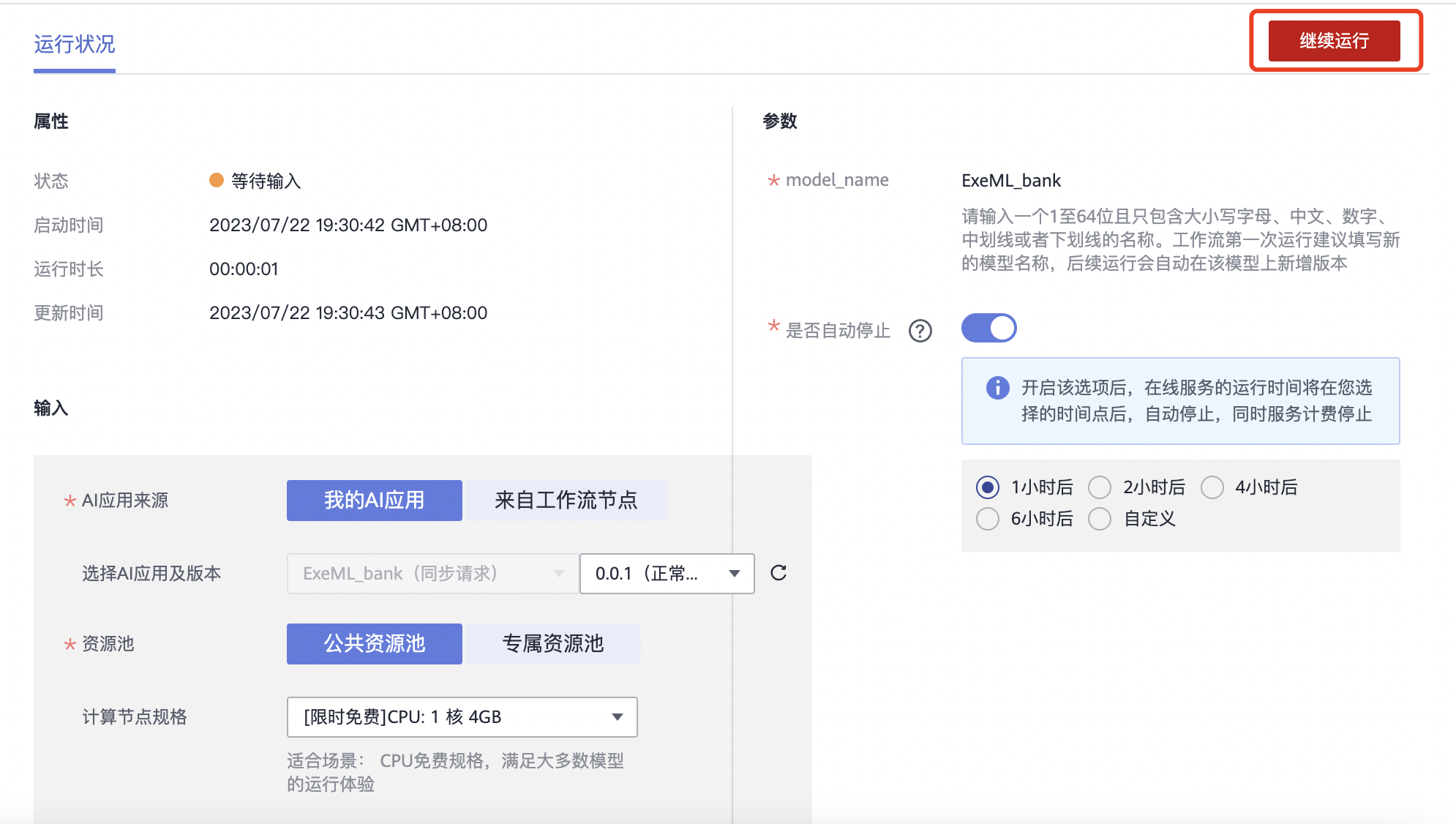Expand the 计算节点规格 CPU spec dropdown
Viewport: 1456px width, 824px height.
point(462,717)
